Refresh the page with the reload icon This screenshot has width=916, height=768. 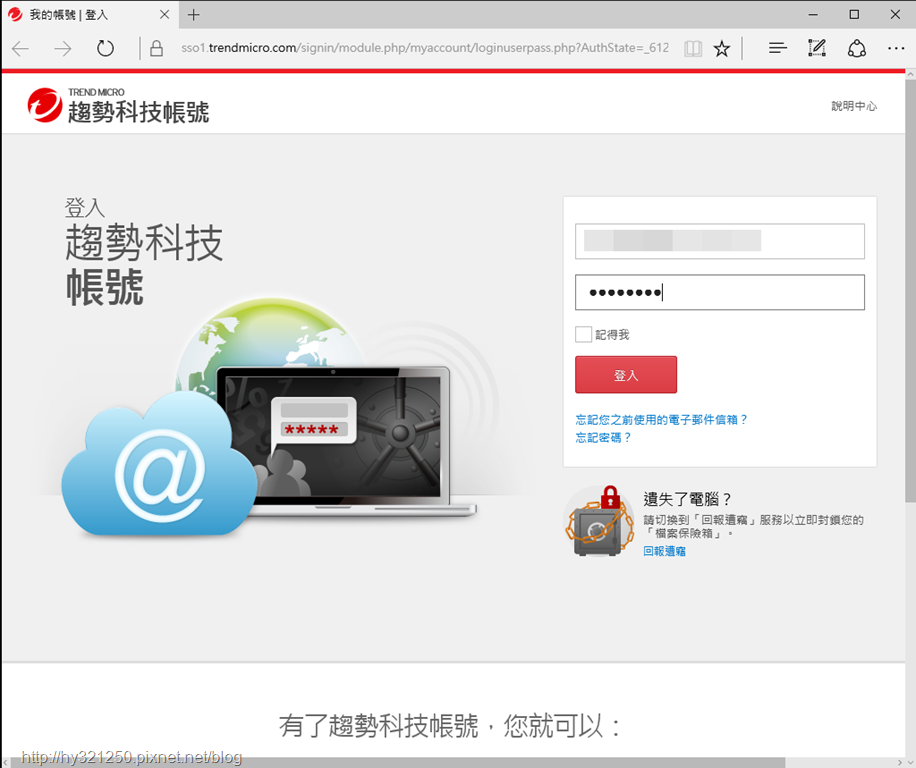tap(105, 48)
